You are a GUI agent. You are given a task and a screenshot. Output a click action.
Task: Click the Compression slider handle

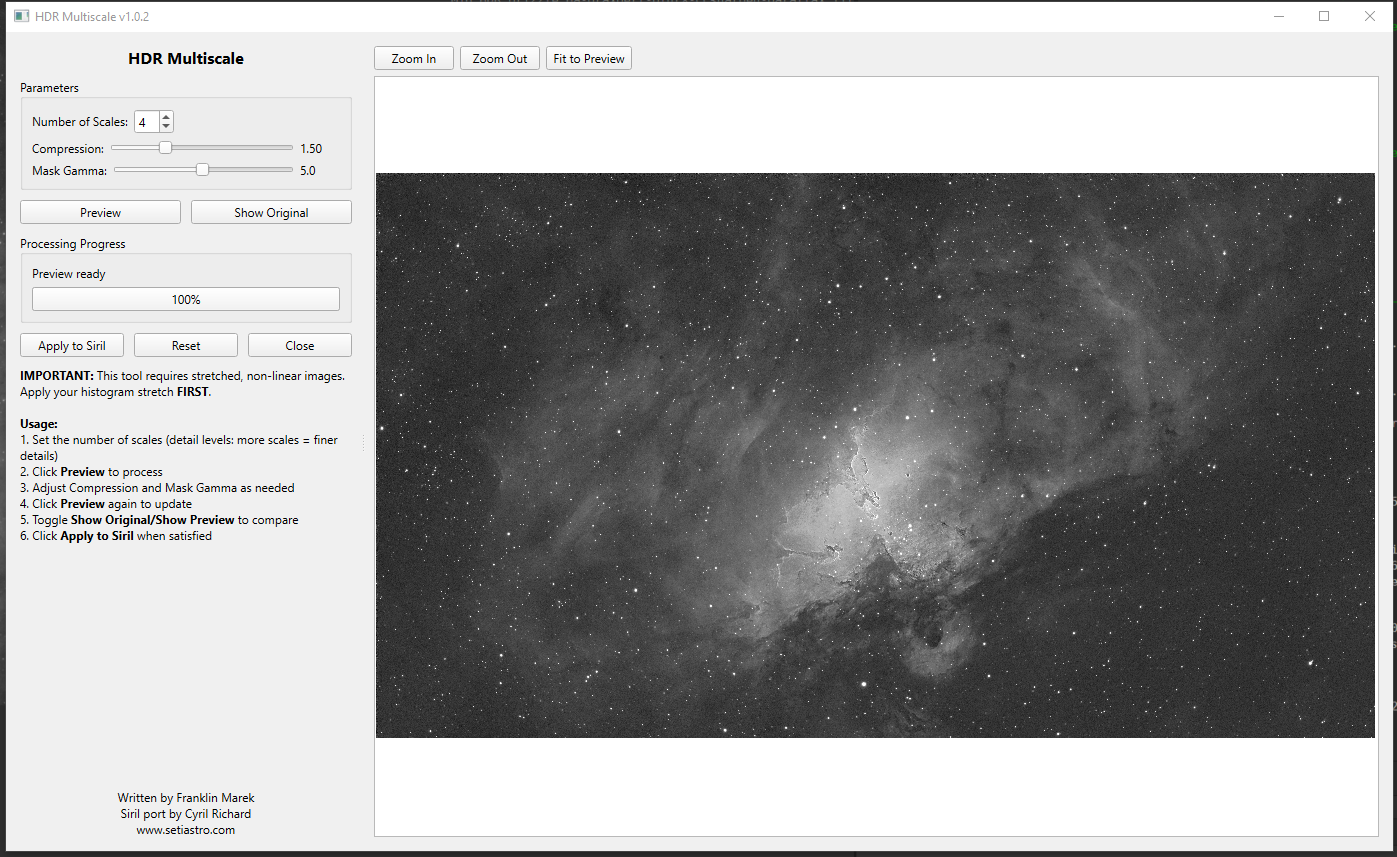click(166, 148)
